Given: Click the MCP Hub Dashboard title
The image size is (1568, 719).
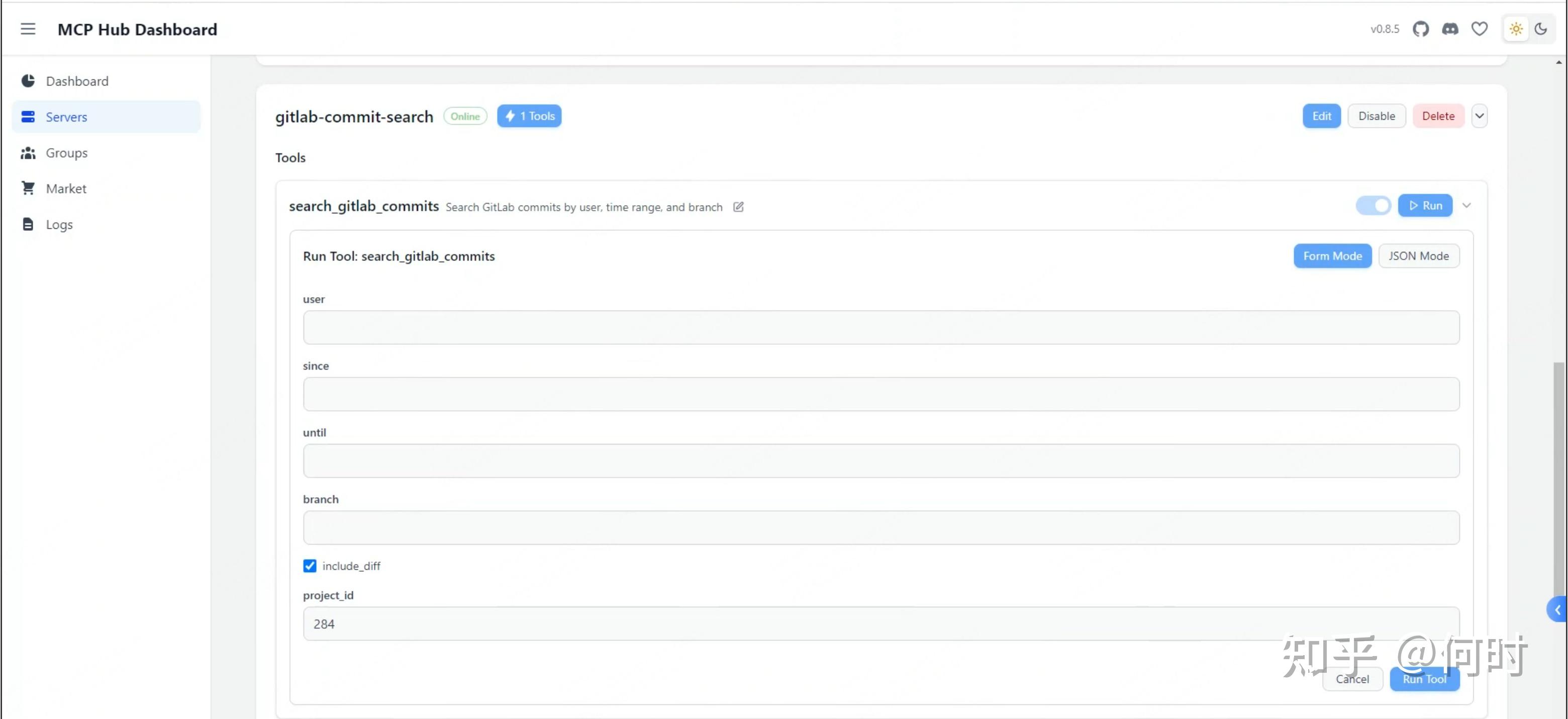Looking at the screenshot, I should pyautogui.click(x=138, y=29).
